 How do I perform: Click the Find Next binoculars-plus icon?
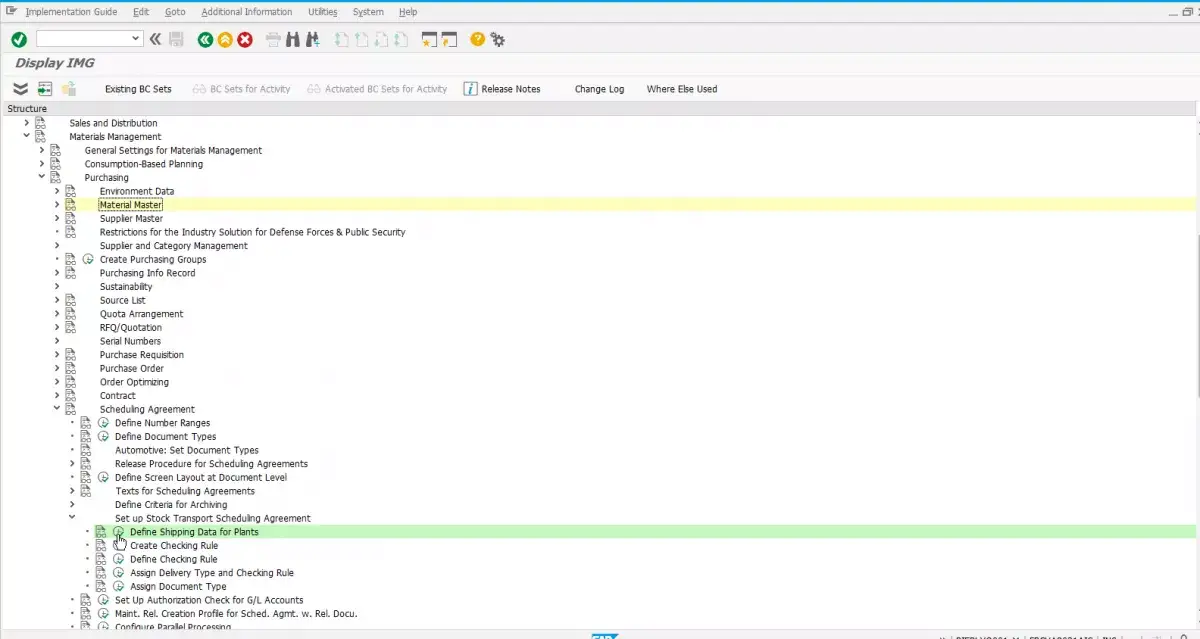(312, 39)
